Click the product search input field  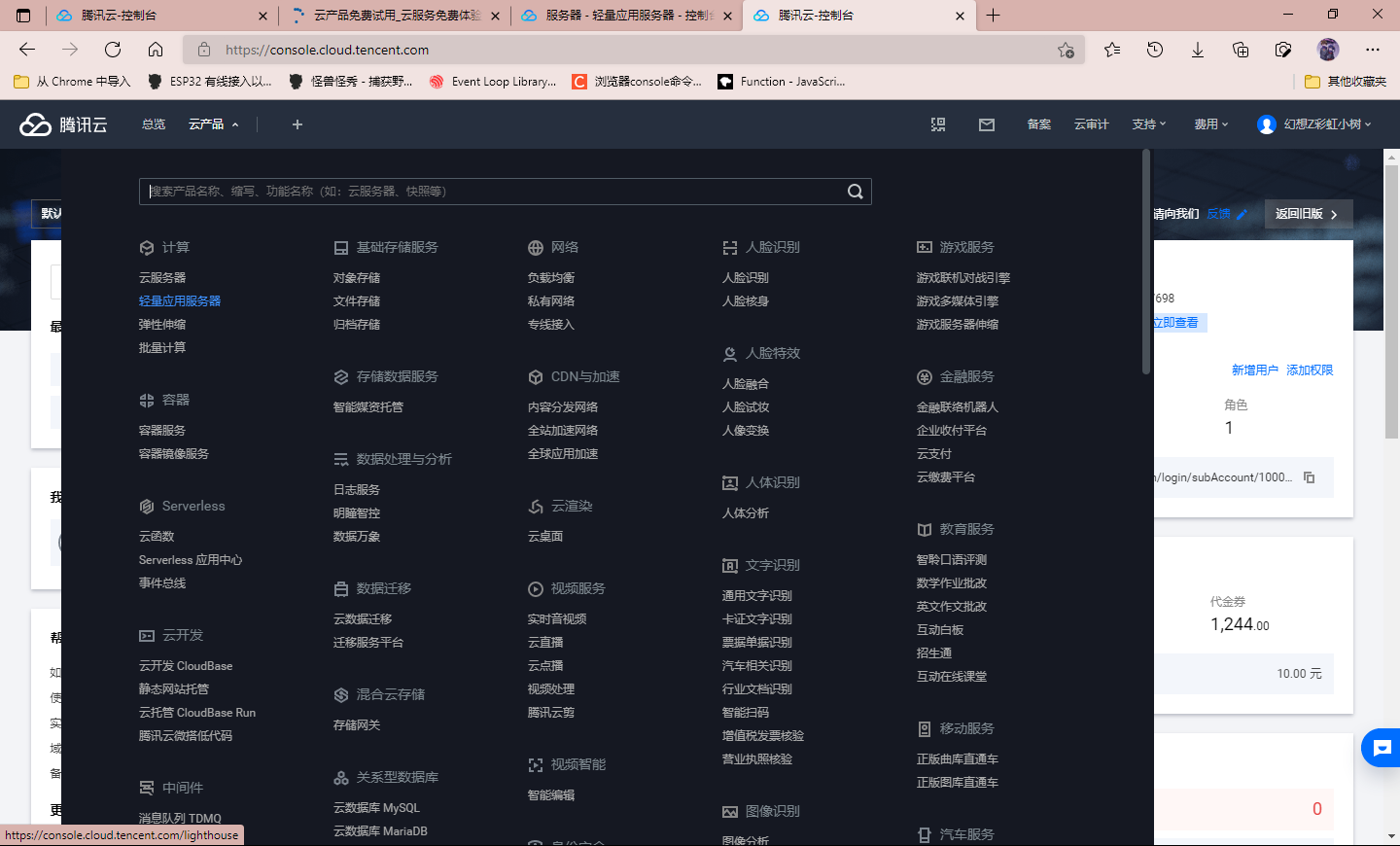click(x=492, y=192)
